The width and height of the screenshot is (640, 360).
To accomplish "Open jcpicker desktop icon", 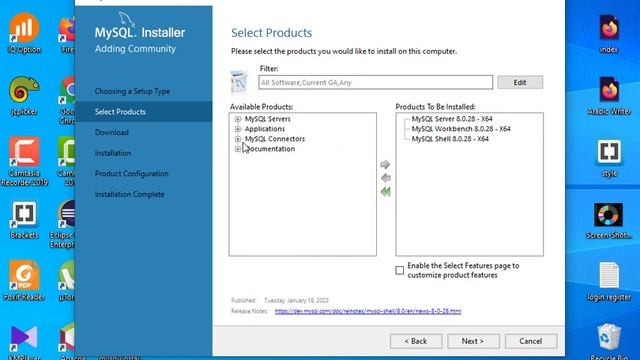I will click(x=24, y=95).
